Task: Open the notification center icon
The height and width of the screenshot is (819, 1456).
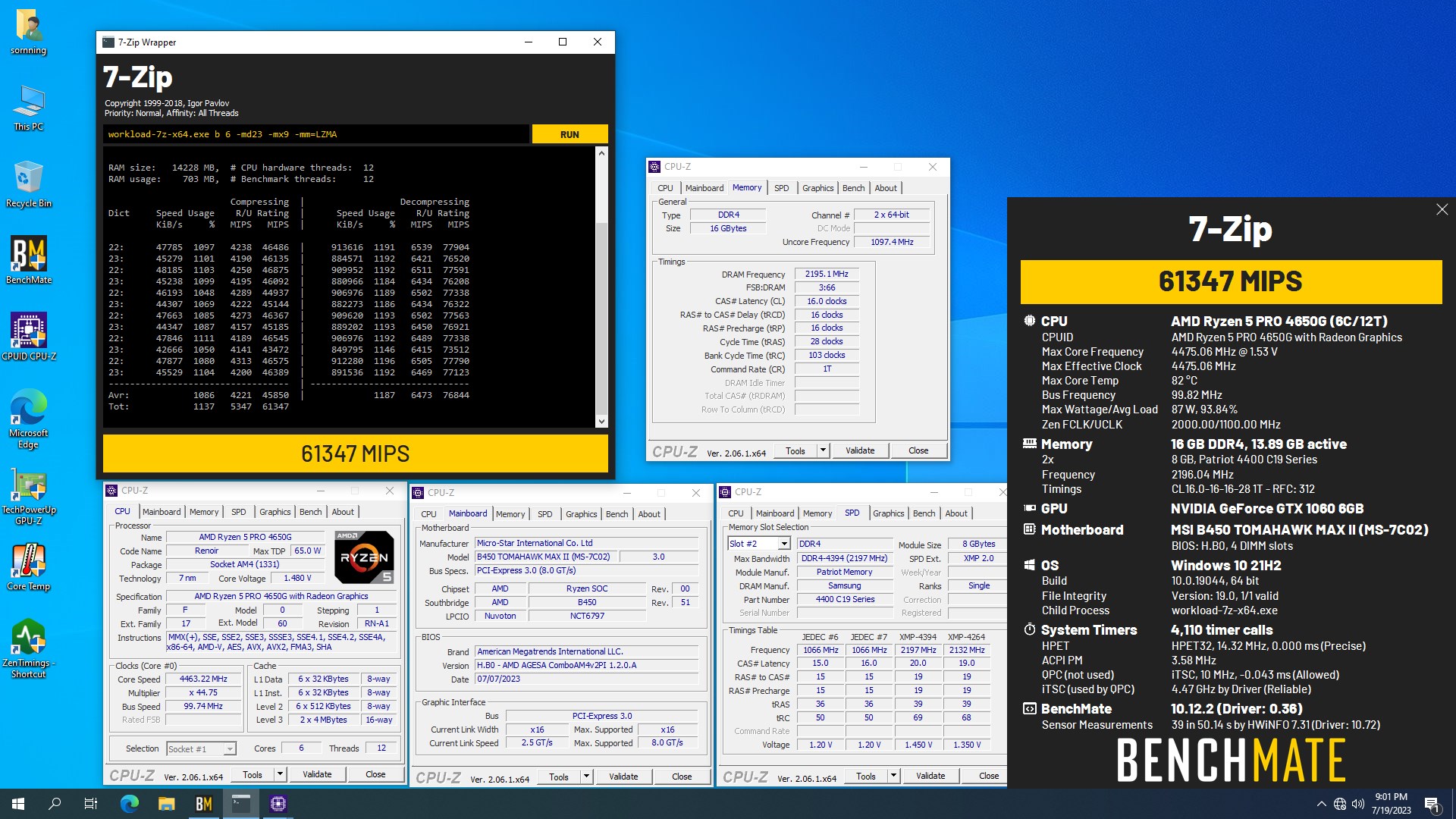Action: (1432, 804)
